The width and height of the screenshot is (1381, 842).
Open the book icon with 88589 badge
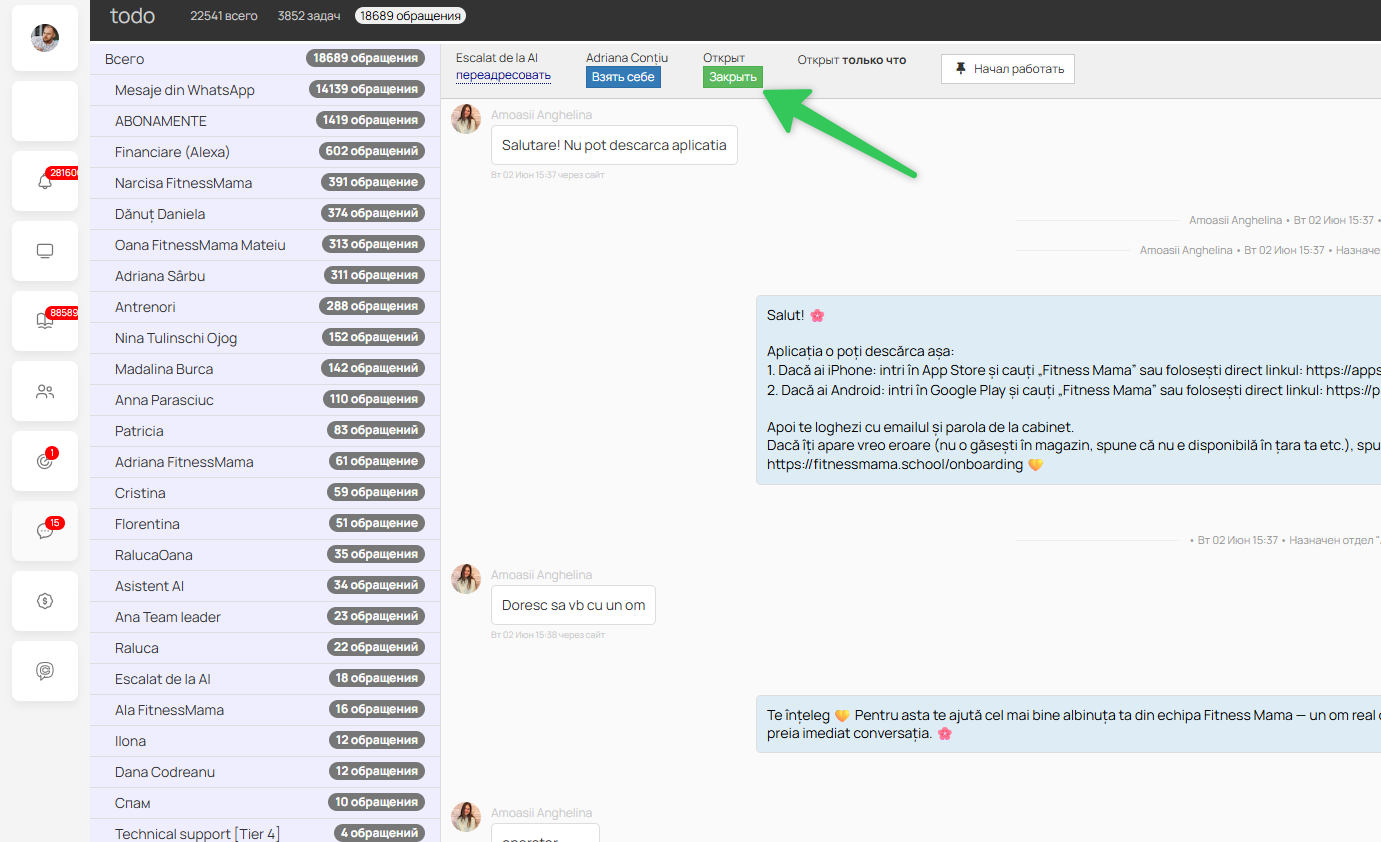coord(45,321)
